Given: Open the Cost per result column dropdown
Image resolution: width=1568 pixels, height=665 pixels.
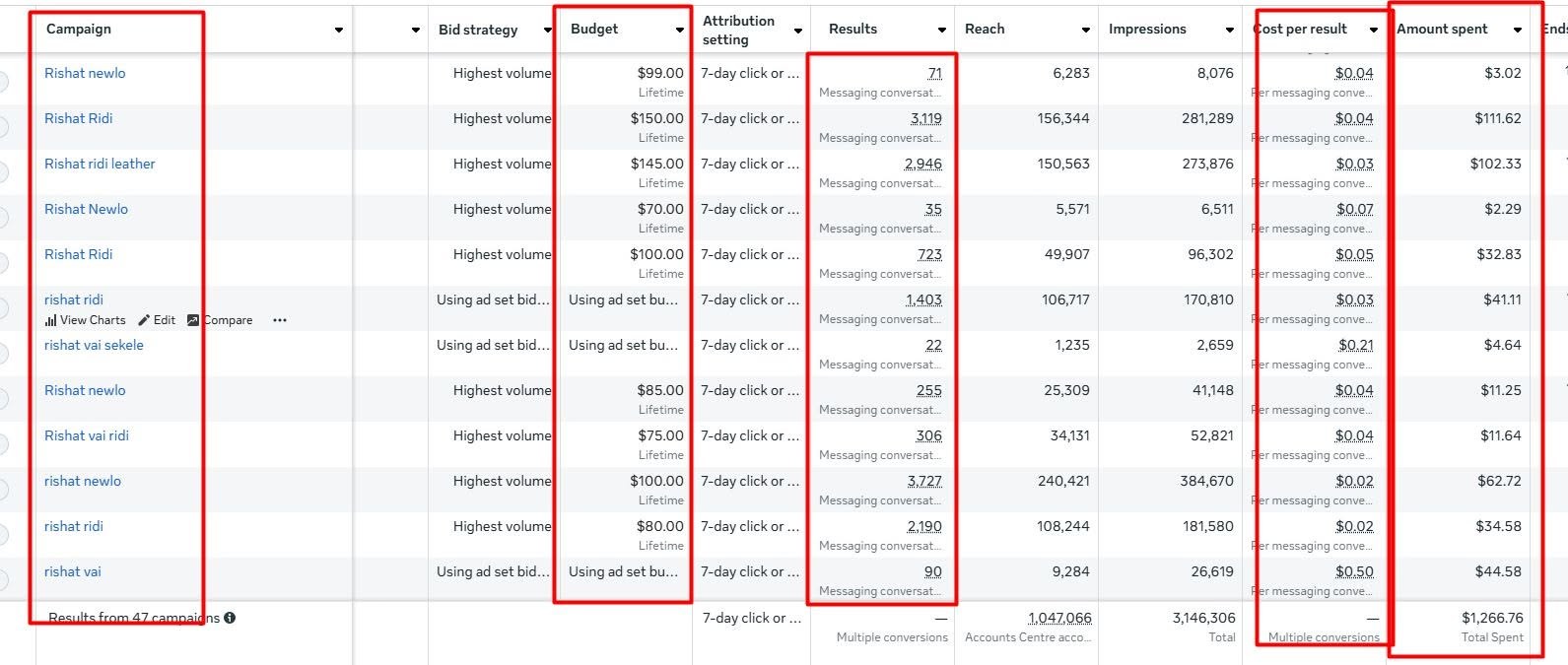Looking at the screenshot, I should point(1374,30).
